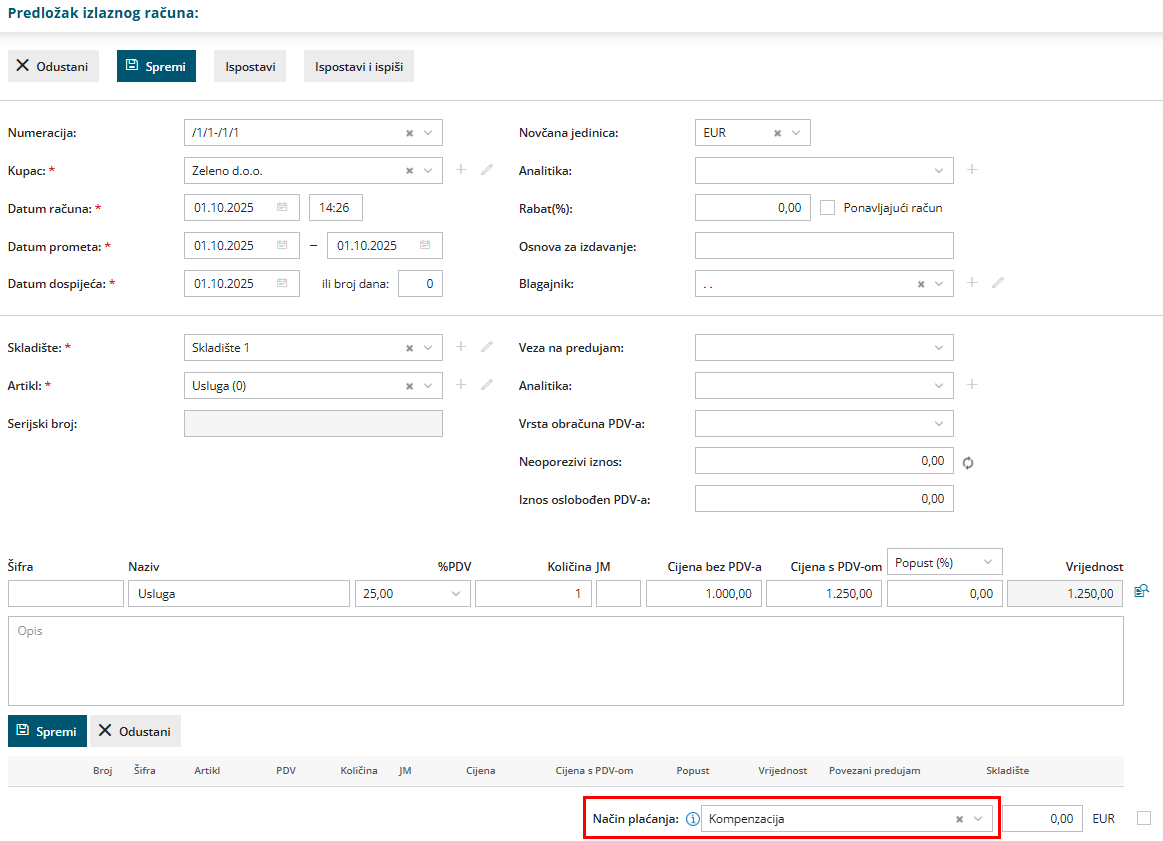Open calendar icon in Datum računa field
The image size is (1163, 841).
283,208
